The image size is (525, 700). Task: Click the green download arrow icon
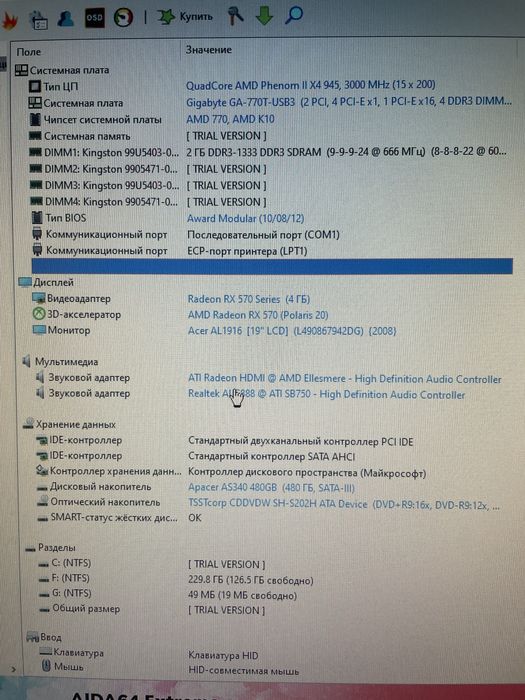click(x=264, y=16)
